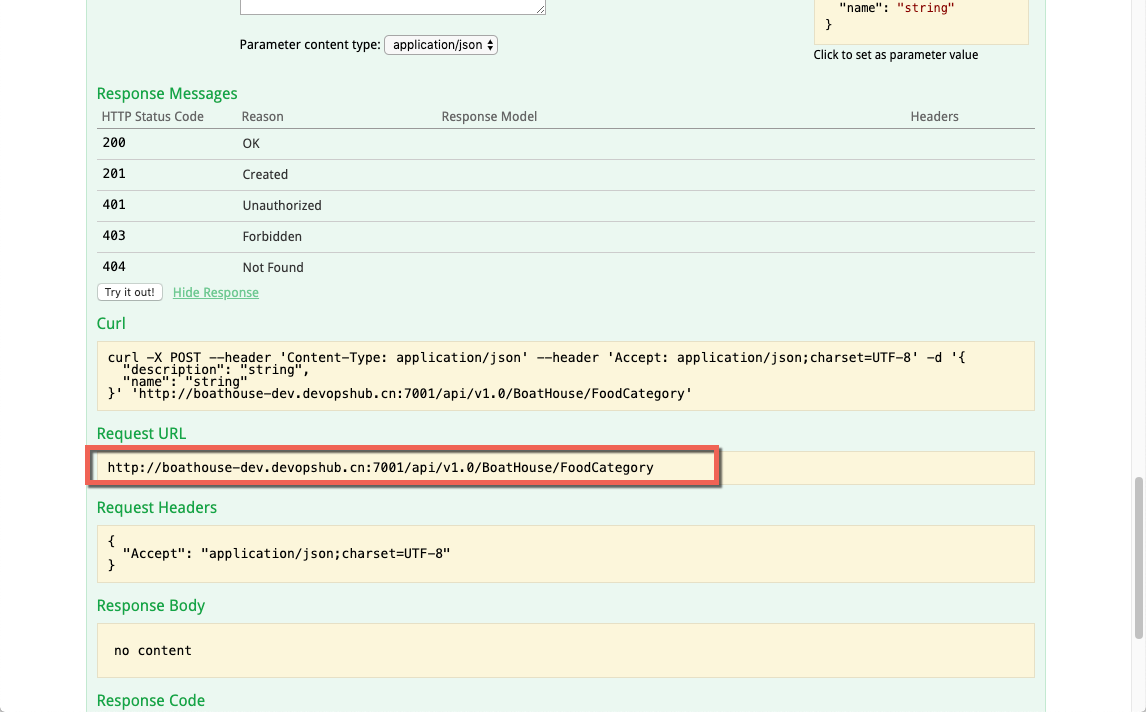Image resolution: width=1146 pixels, height=712 pixels.
Task: Open the Parameter content type dropdown
Action: pos(441,45)
